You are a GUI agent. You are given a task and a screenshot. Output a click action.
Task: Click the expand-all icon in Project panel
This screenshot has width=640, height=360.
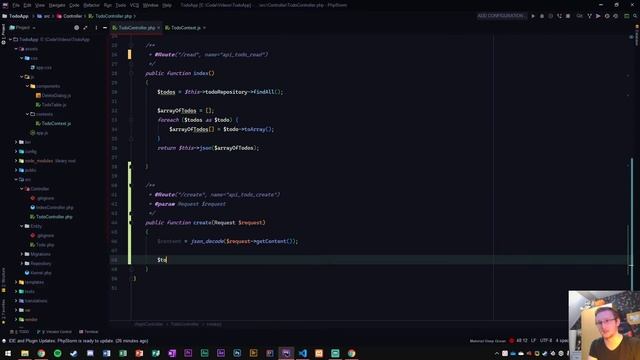coord(85,28)
